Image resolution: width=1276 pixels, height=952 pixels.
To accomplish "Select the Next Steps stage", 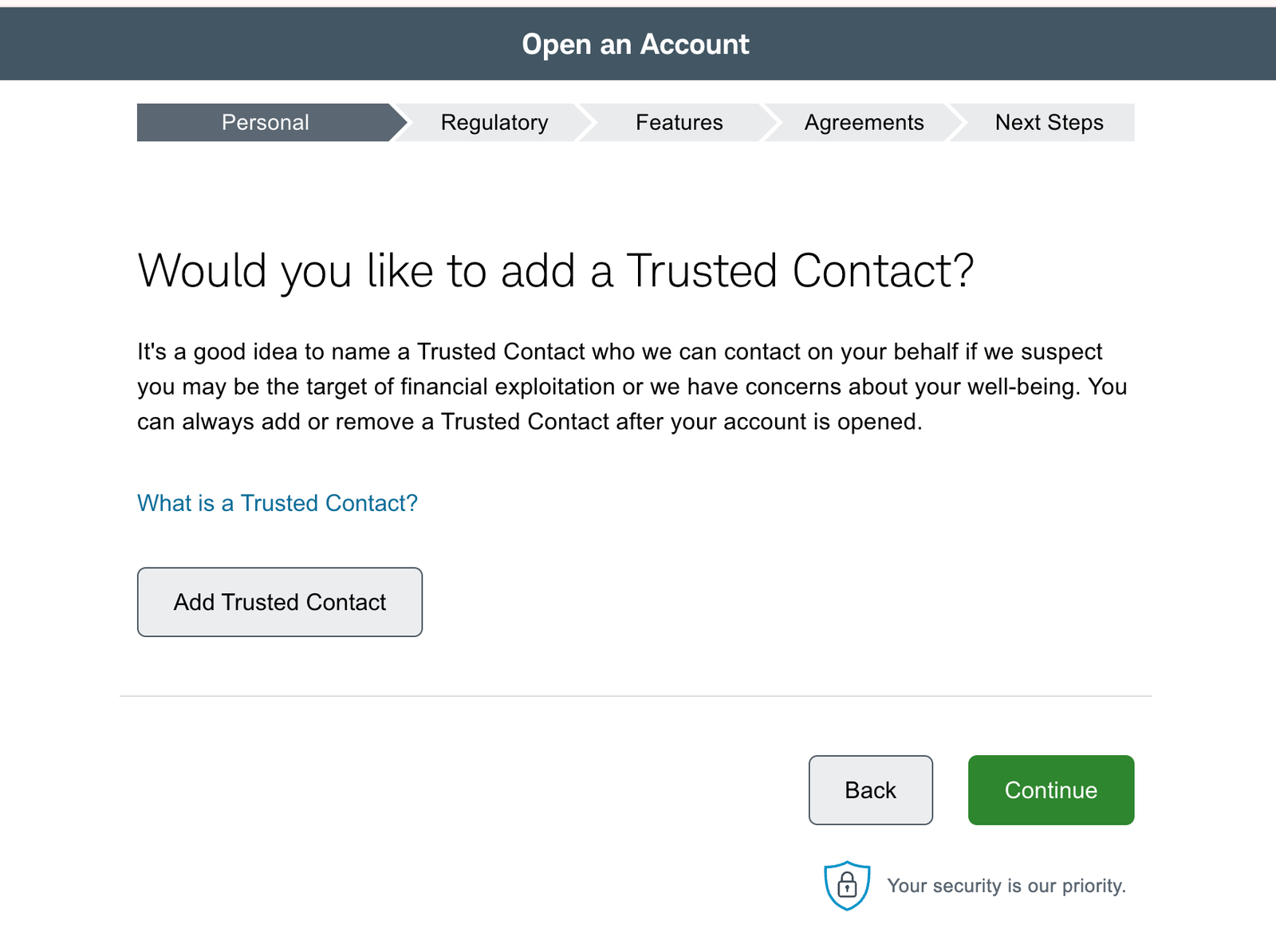I will point(1049,123).
